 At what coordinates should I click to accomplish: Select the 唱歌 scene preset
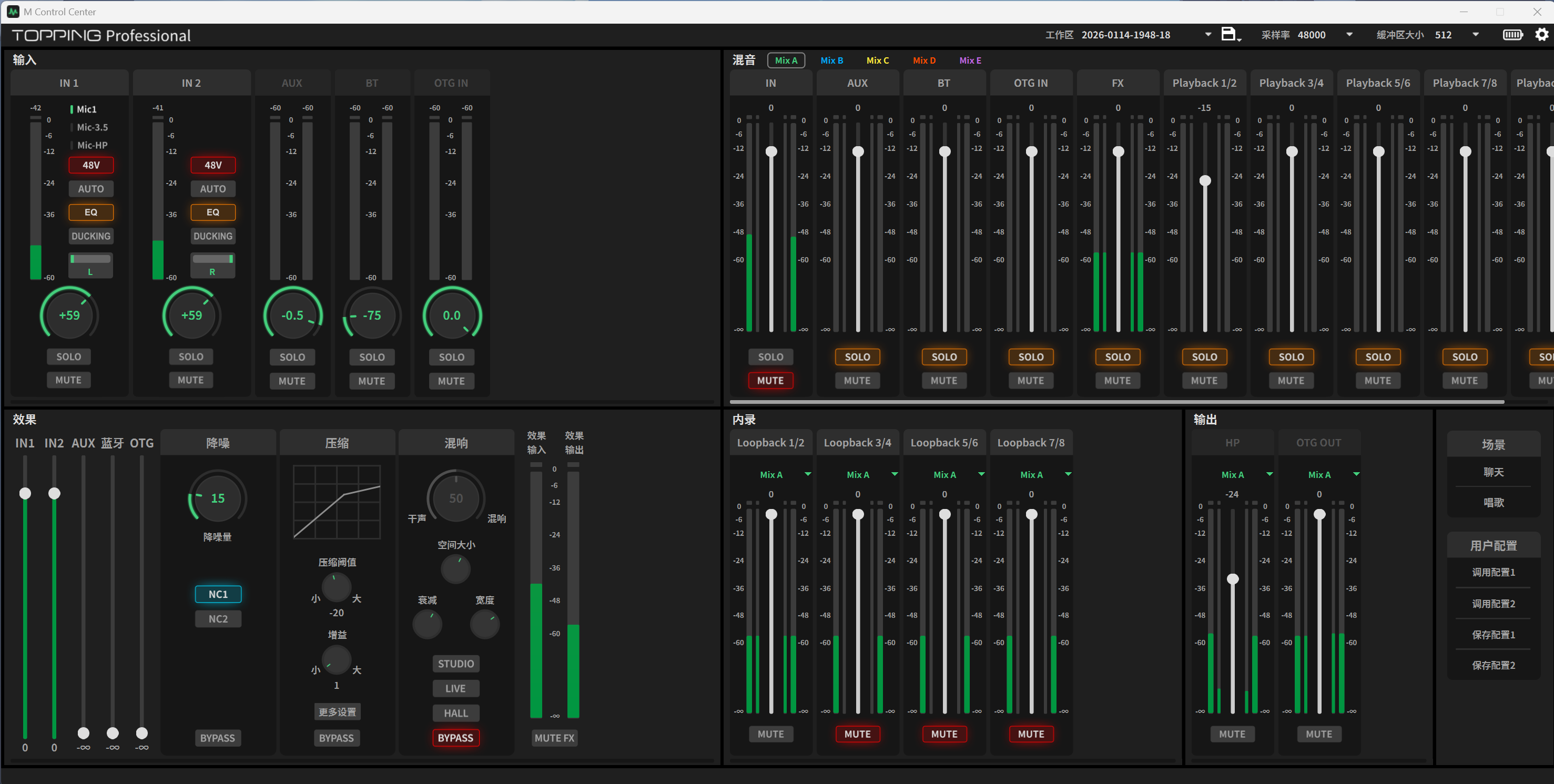click(1493, 502)
